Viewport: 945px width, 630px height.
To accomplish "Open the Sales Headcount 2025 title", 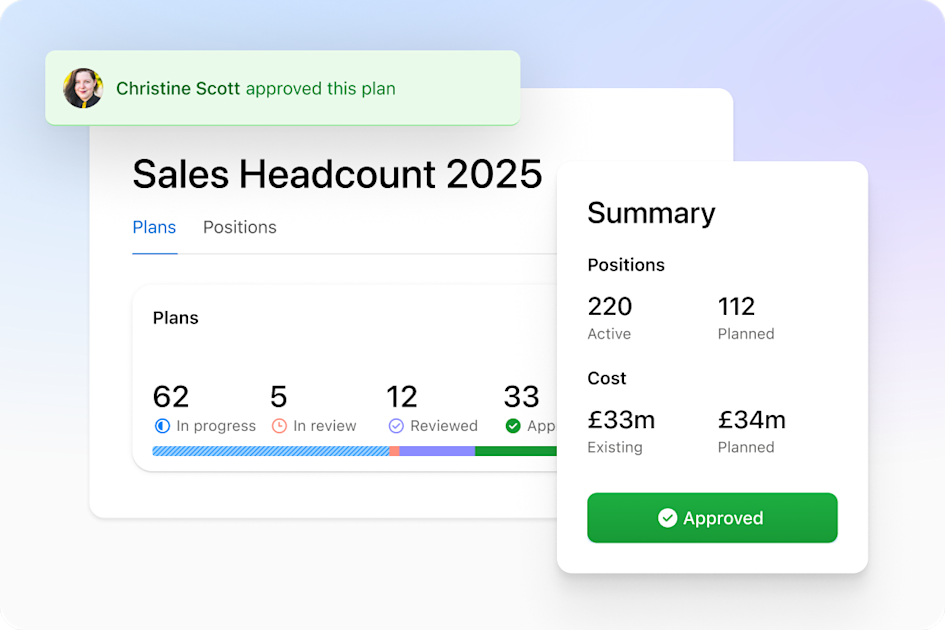I will click(337, 174).
